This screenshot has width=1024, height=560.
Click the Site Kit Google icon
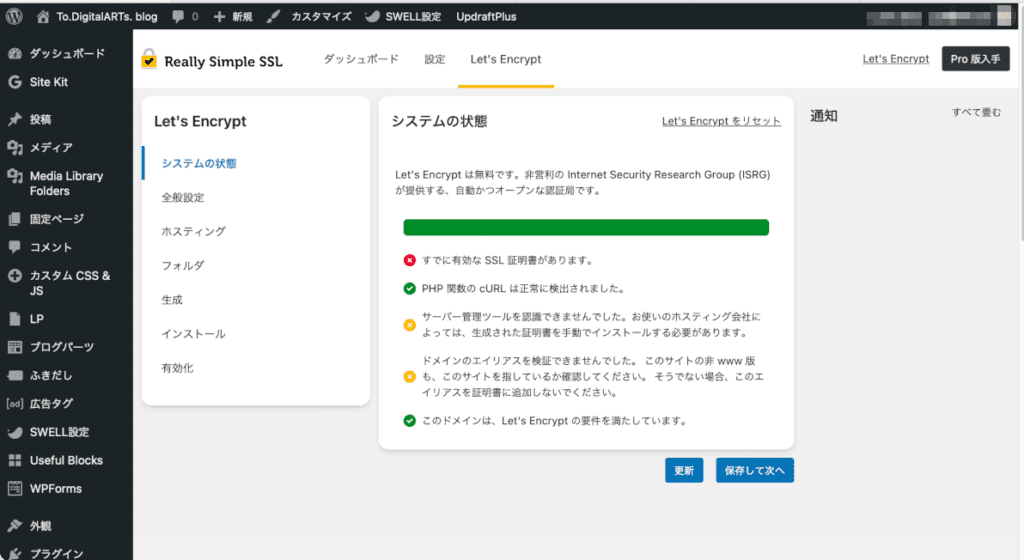pyautogui.click(x=14, y=82)
